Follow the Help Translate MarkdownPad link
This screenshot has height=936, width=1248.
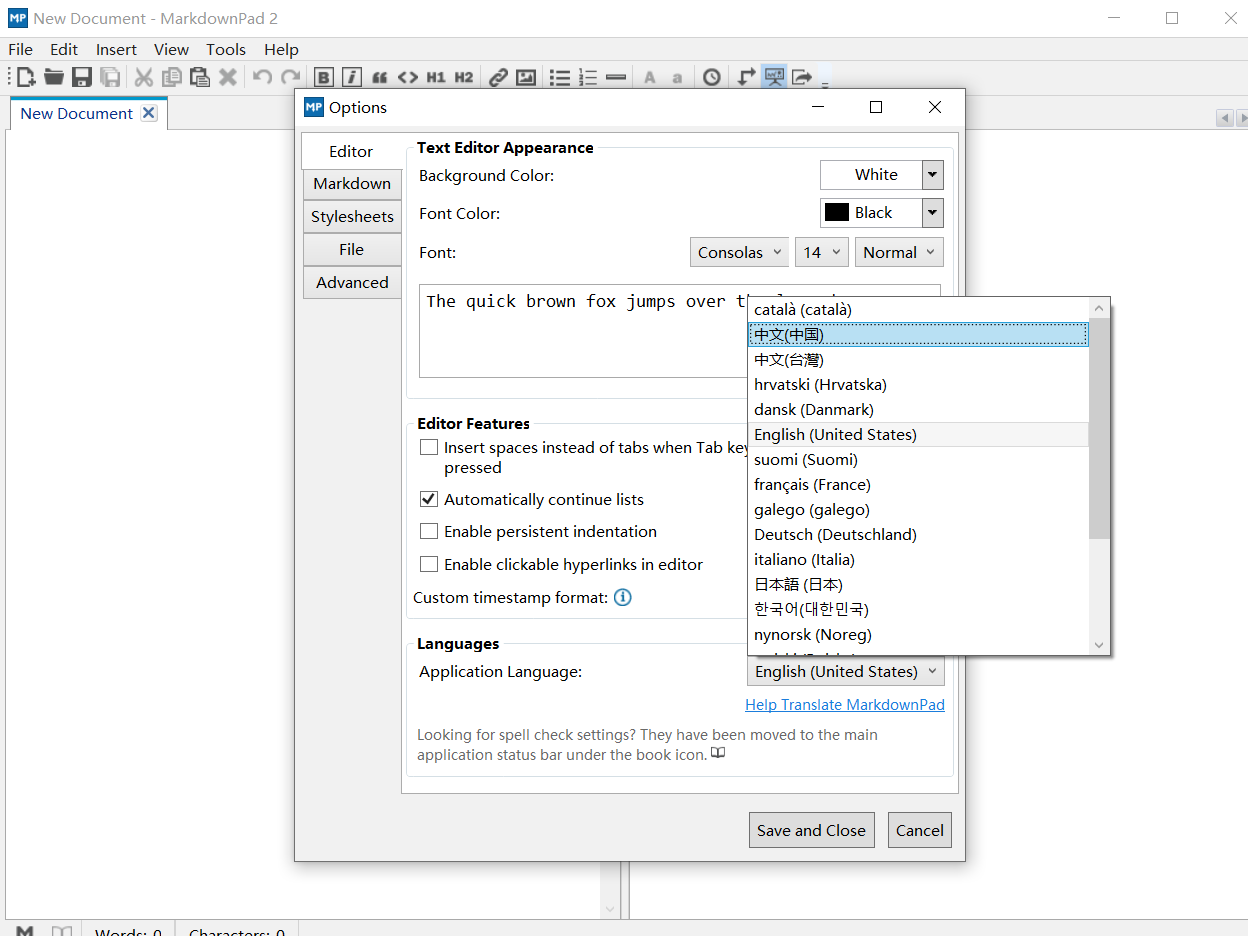(845, 705)
